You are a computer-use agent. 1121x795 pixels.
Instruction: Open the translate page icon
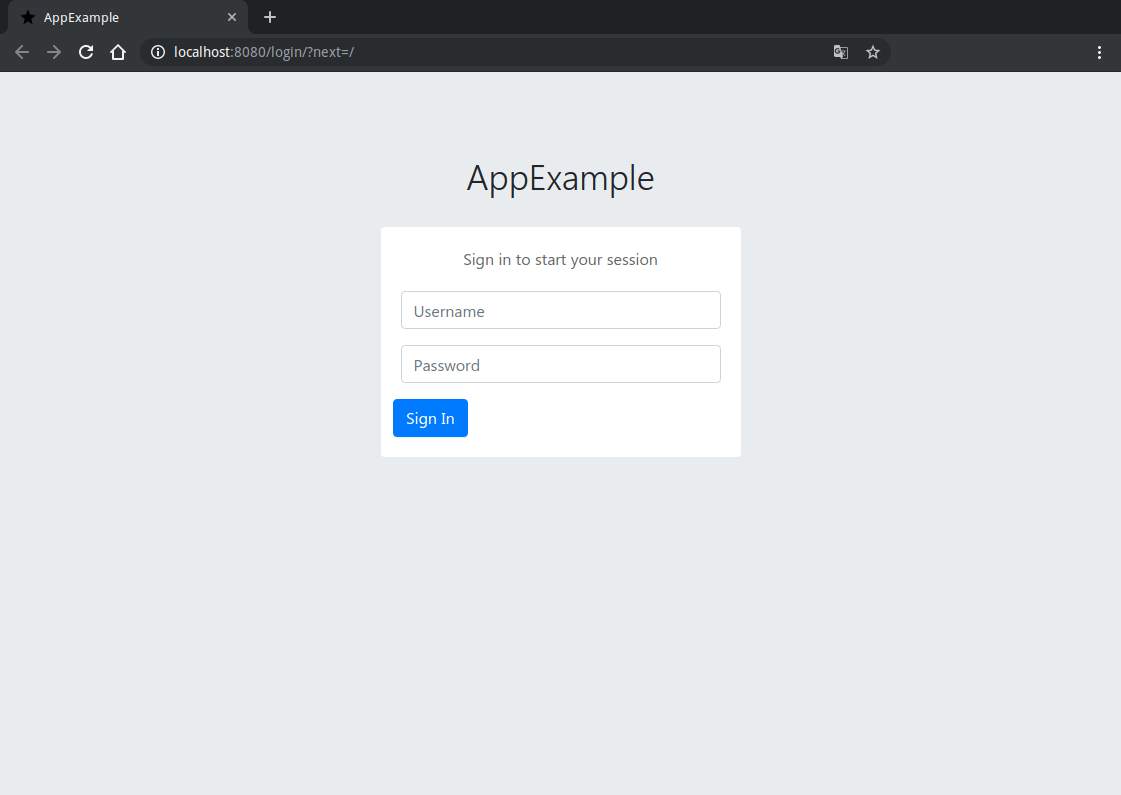(841, 52)
